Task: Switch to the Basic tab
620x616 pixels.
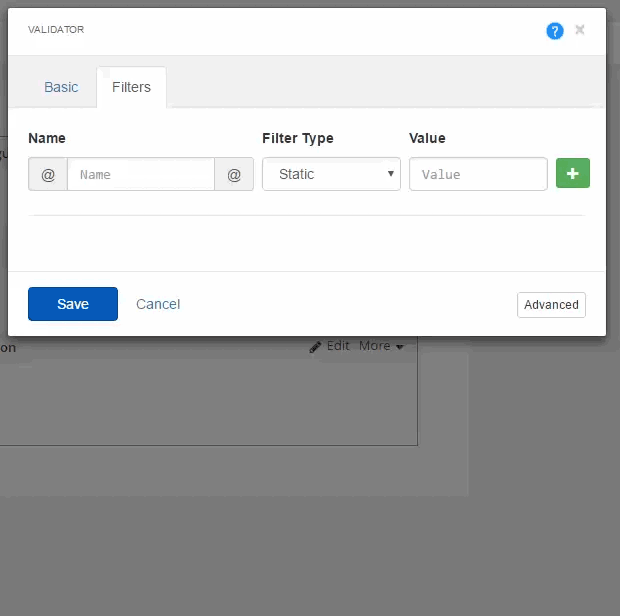Action: [x=61, y=87]
